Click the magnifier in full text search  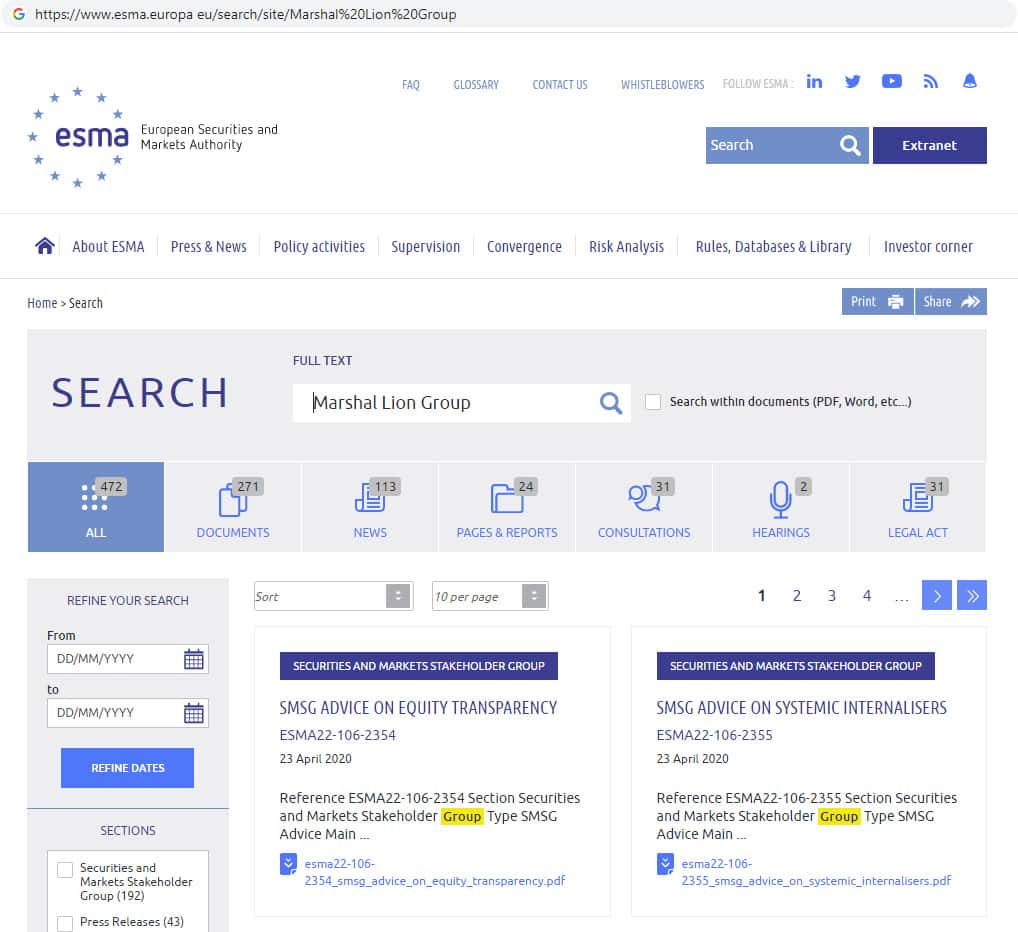coord(610,403)
